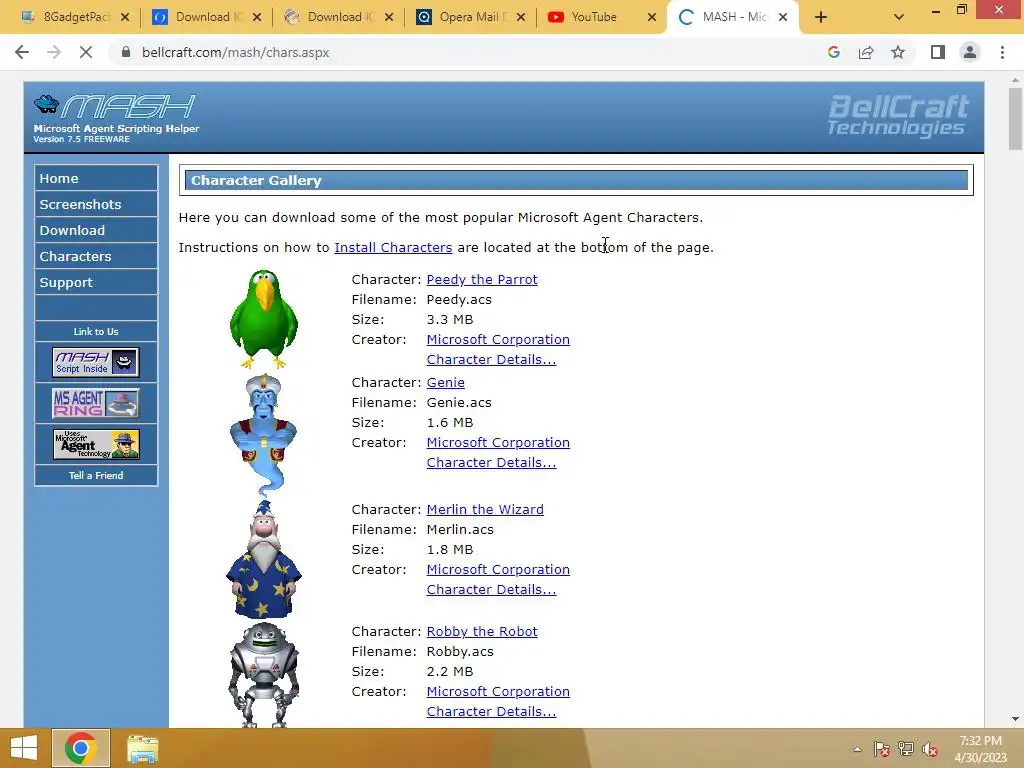Share this page via the share icon

click(866, 52)
